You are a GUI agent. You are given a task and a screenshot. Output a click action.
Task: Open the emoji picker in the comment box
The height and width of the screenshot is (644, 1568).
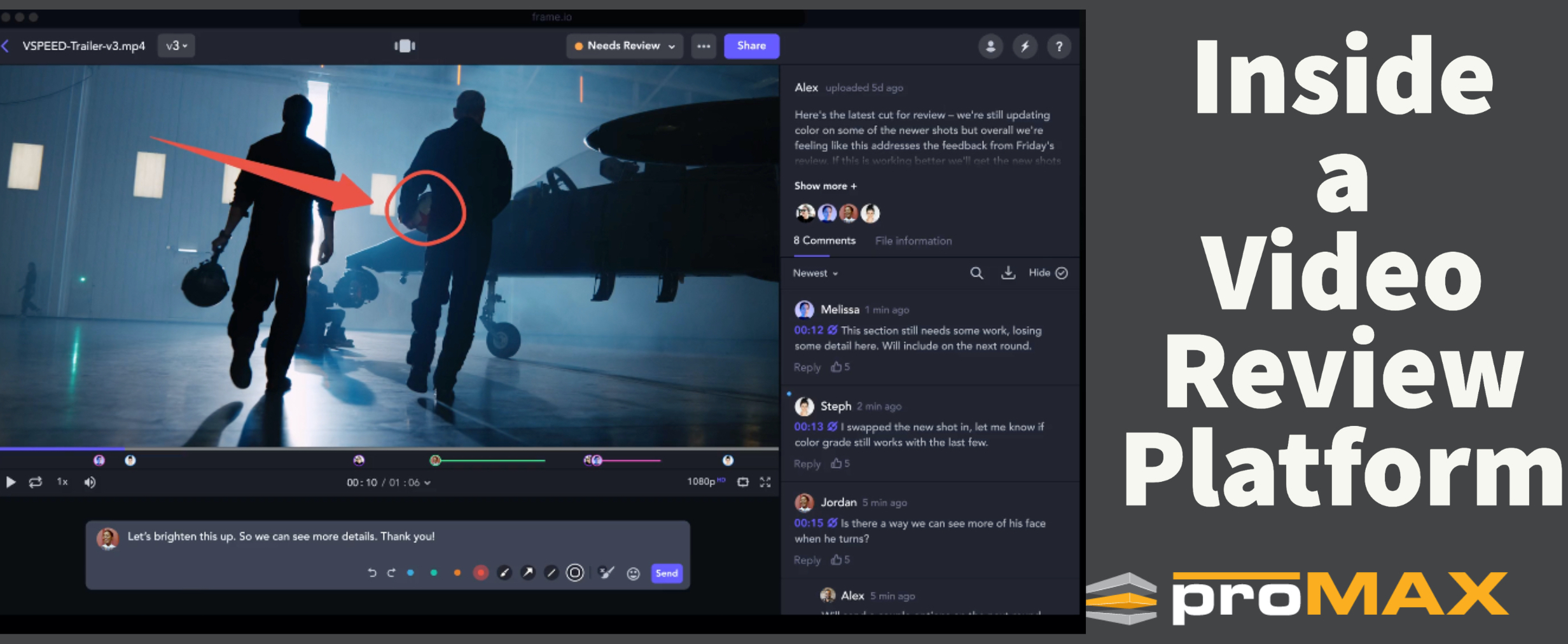[634, 573]
